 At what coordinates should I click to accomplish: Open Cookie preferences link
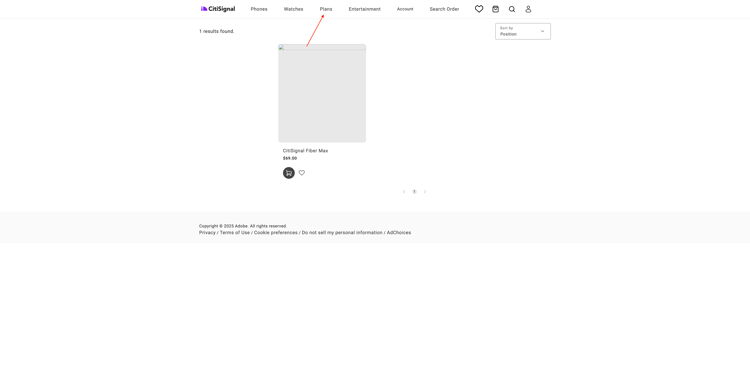pos(276,232)
